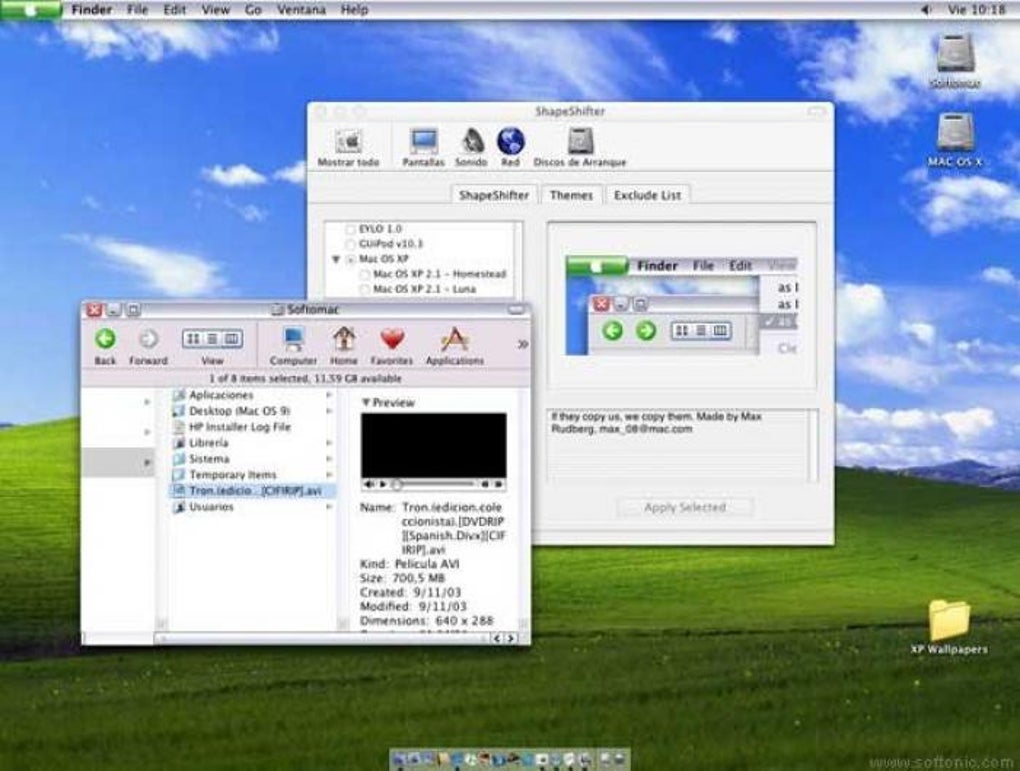Image resolution: width=1020 pixels, height=771 pixels.
Task: Click the Home house icon
Action: click(344, 340)
